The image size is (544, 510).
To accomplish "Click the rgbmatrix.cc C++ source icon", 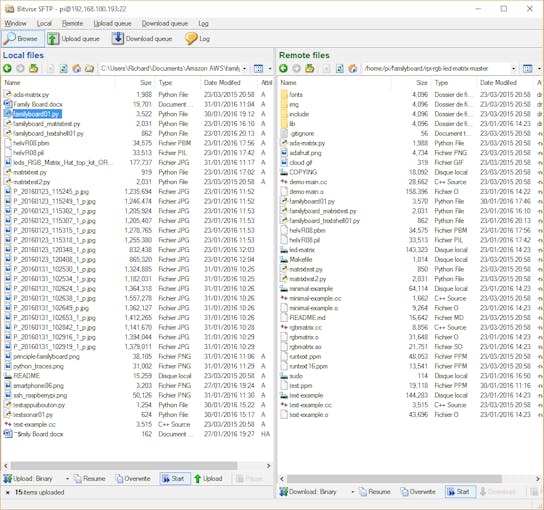I will pos(284,327).
